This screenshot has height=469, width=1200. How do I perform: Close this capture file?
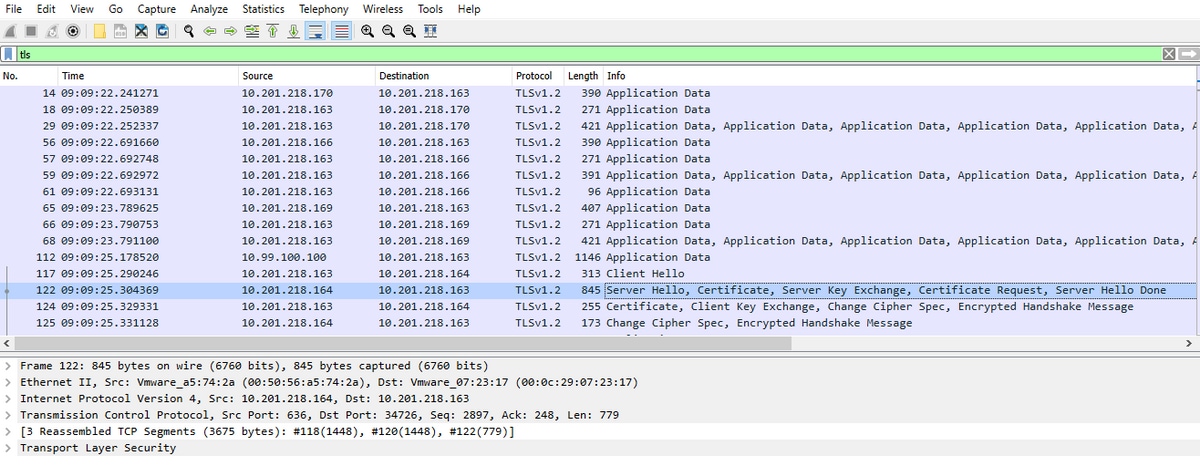[x=141, y=31]
